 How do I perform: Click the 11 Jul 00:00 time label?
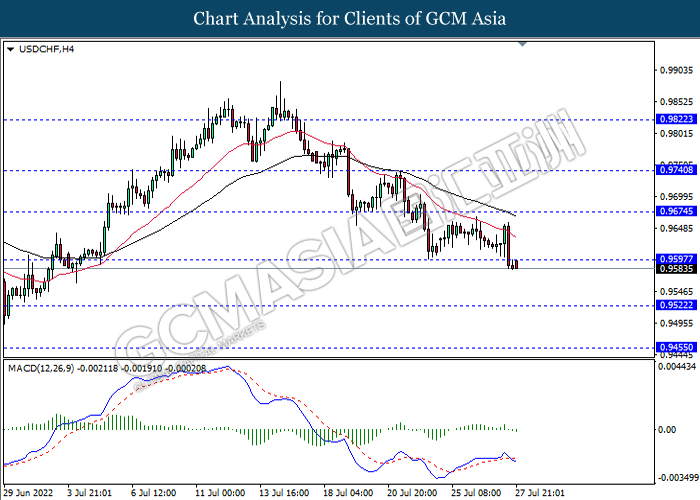(x=220, y=493)
